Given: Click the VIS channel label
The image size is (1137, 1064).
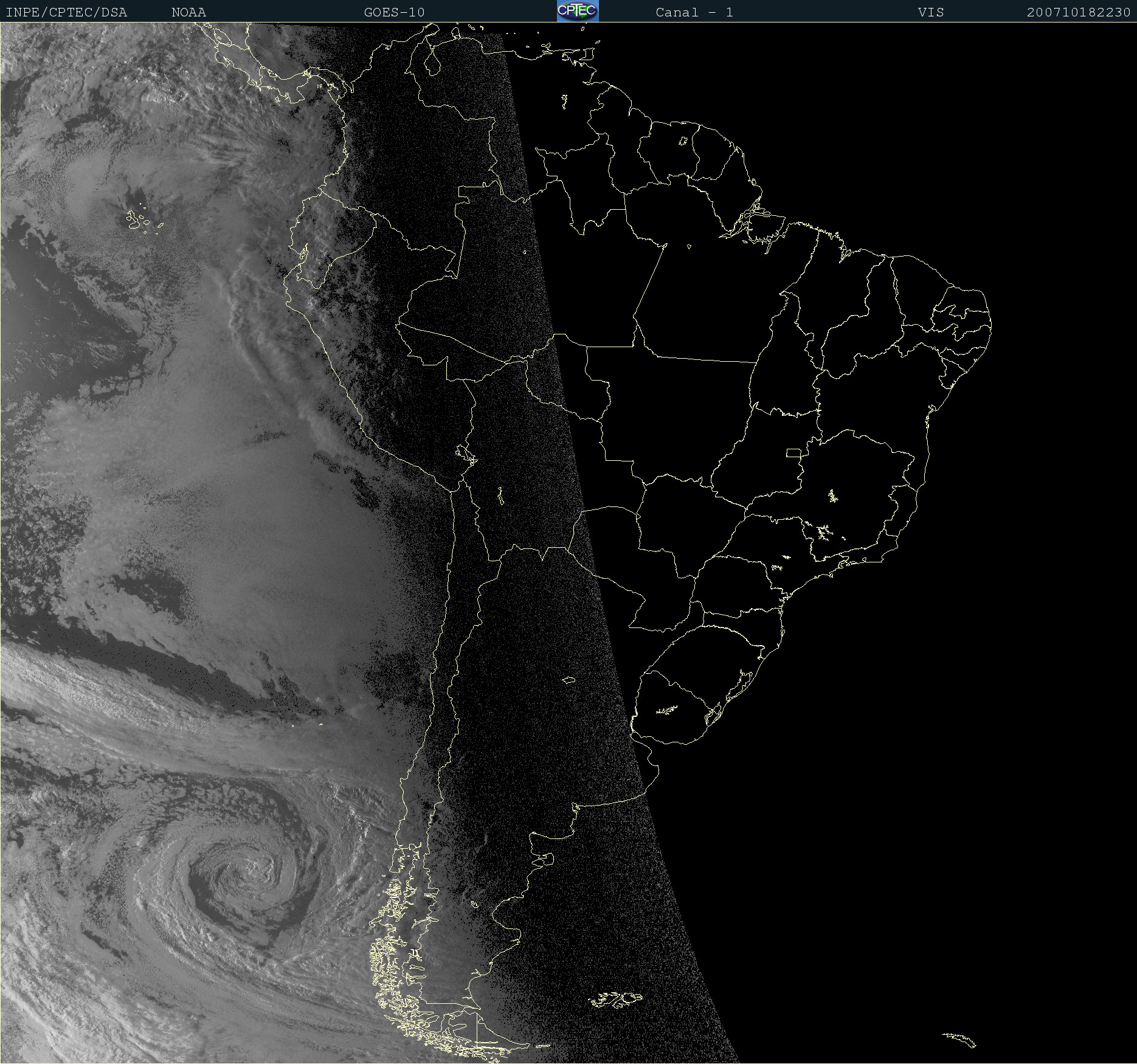Looking at the screenshot, I should [931, 12].
